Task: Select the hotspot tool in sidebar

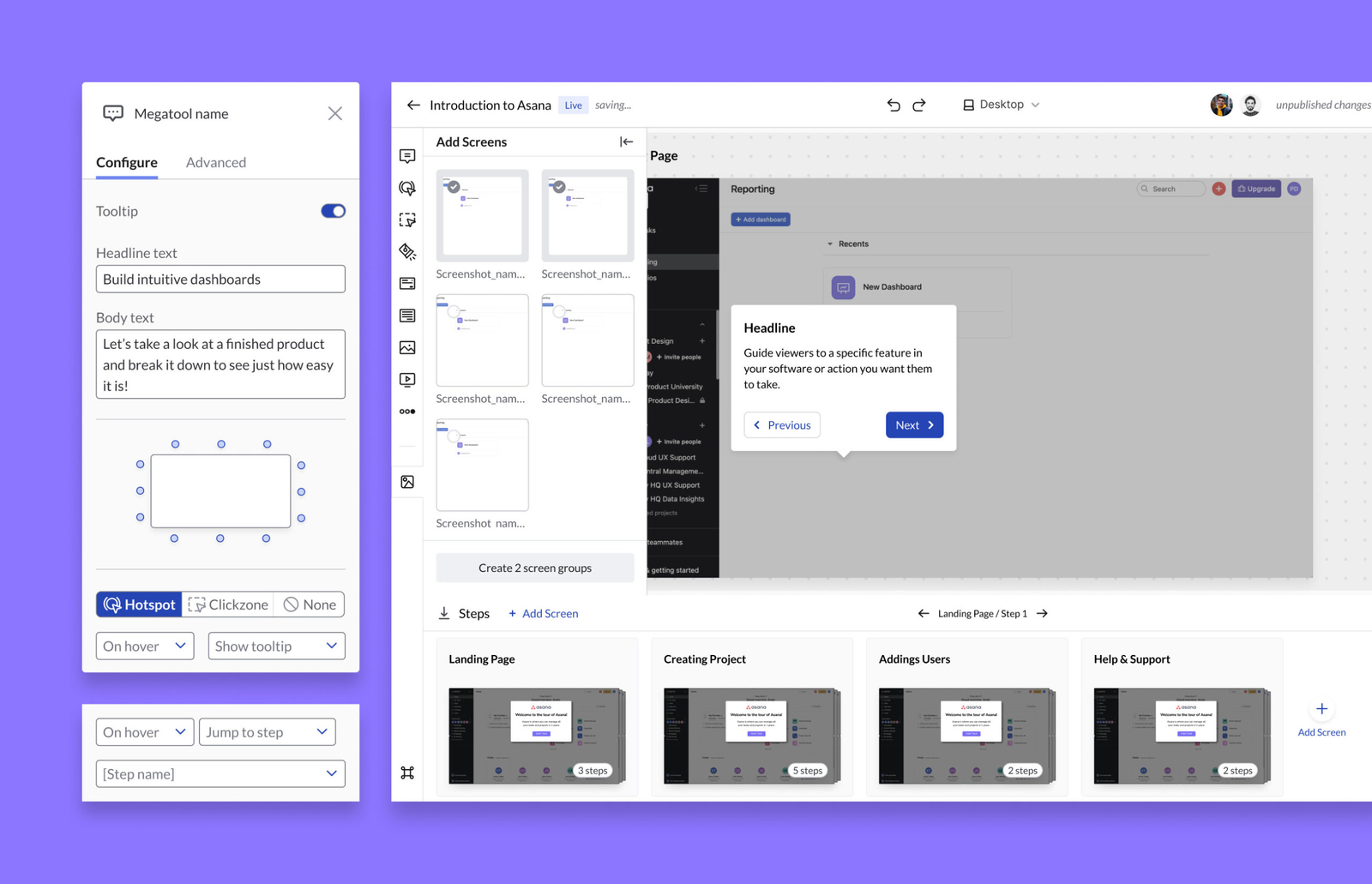Action: coord(407,188)
